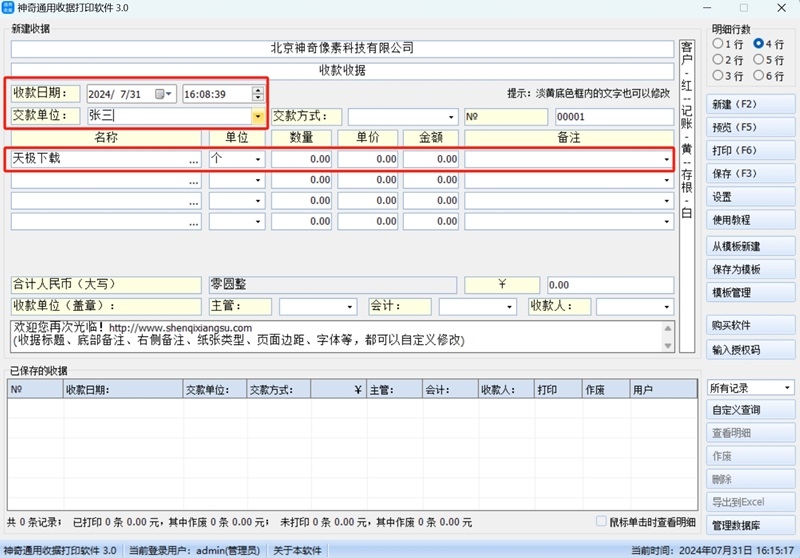Click 购买软件 button

coord(751,325)
